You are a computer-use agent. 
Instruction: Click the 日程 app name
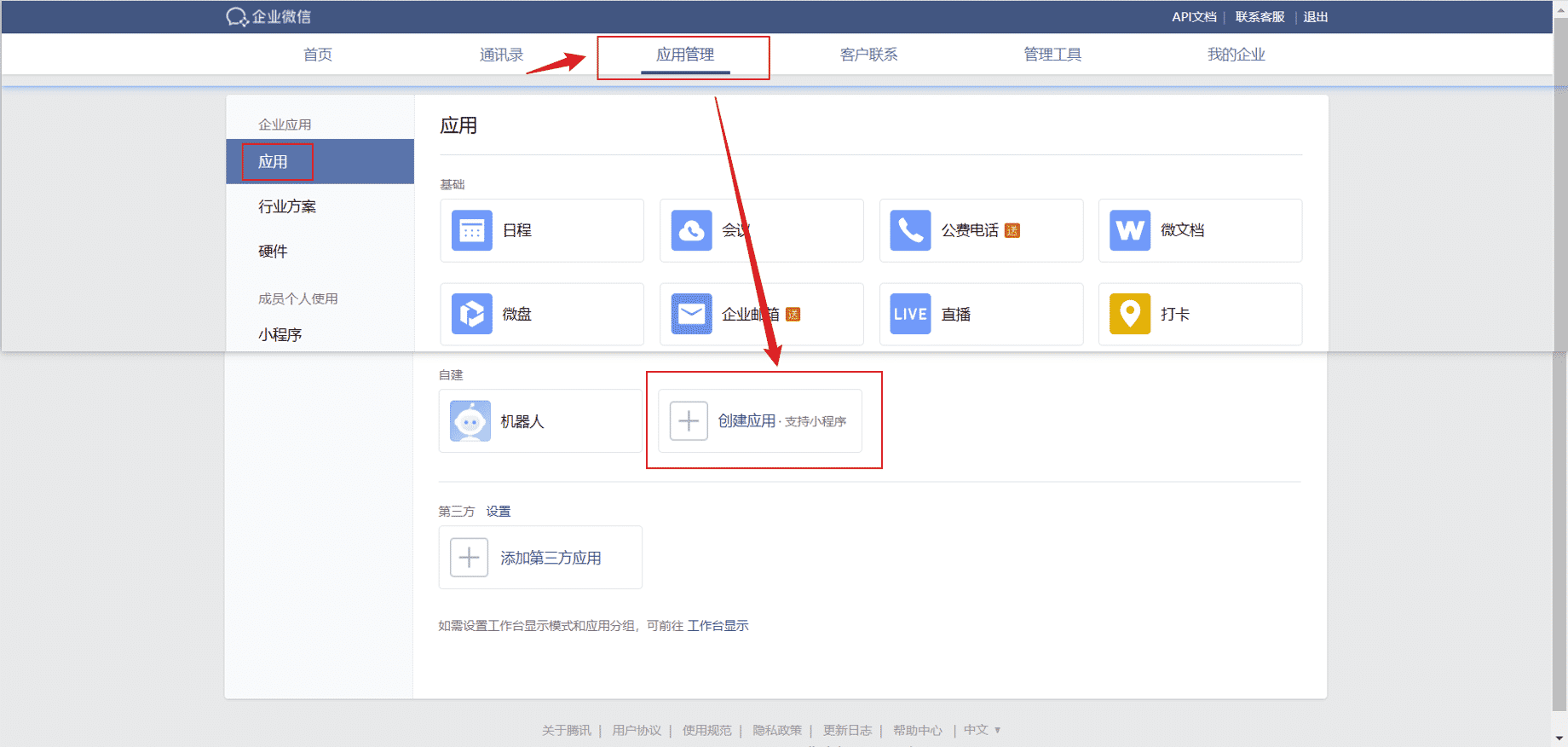(517, 230)
